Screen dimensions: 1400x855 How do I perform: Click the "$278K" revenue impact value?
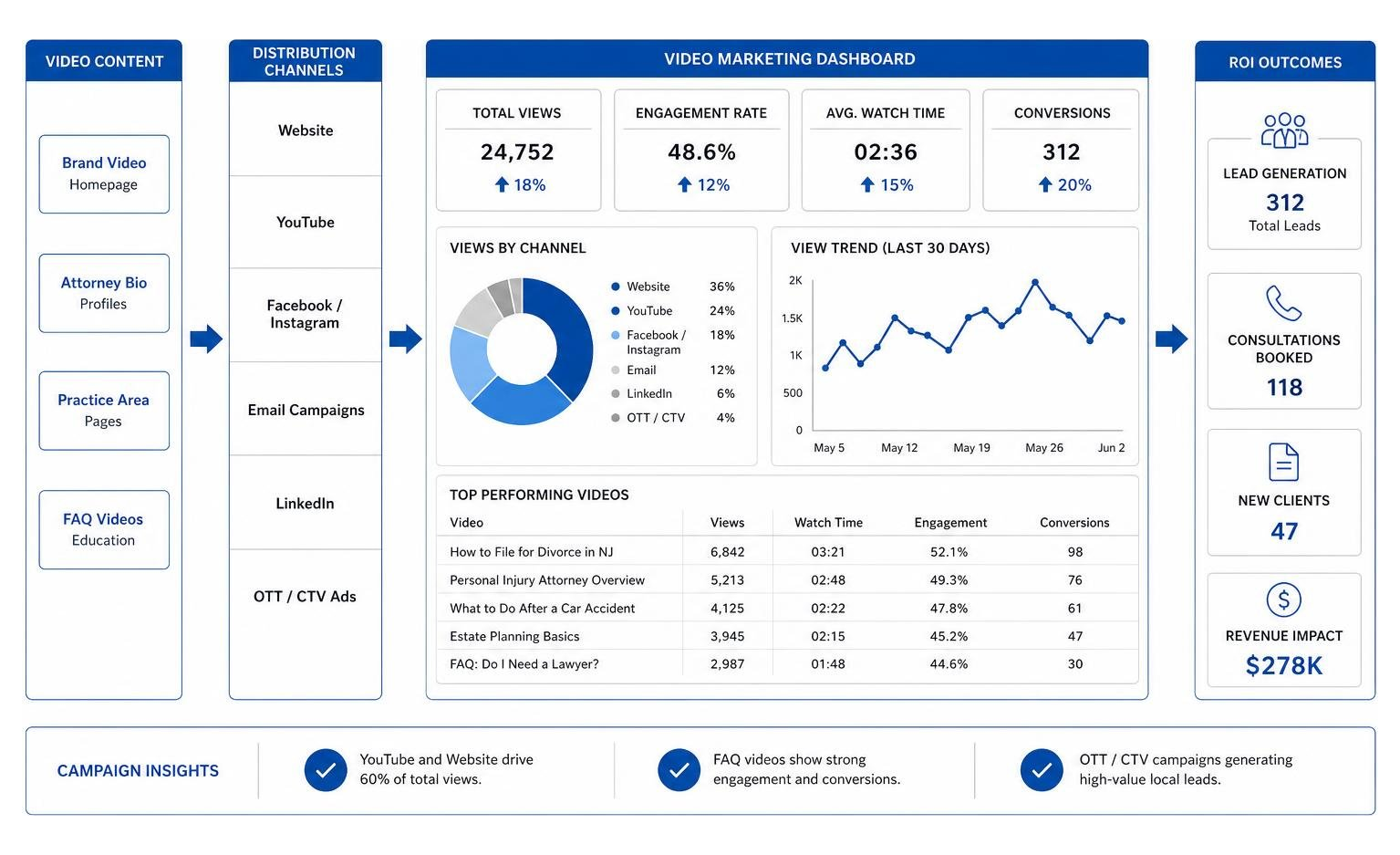point(1284,666)
